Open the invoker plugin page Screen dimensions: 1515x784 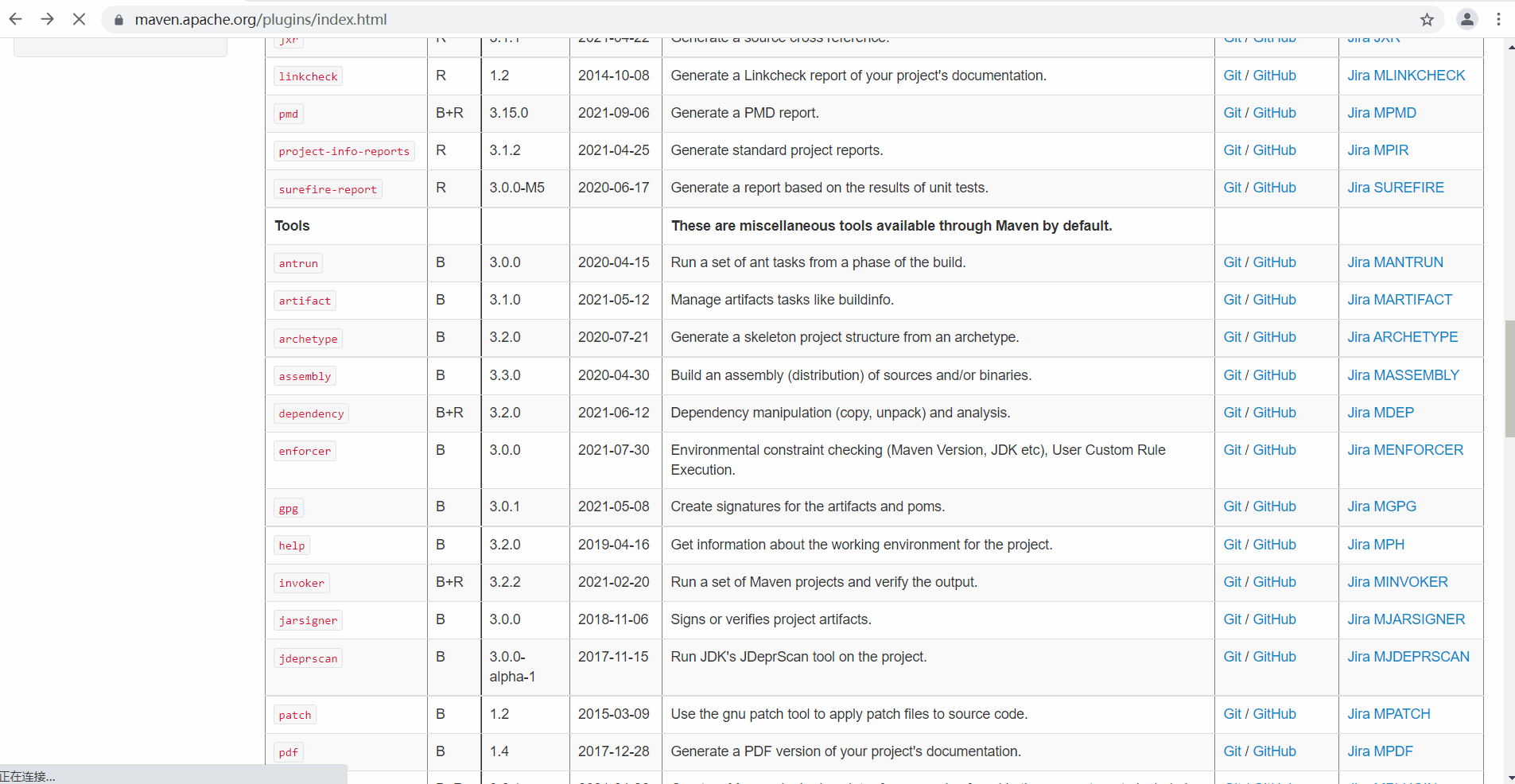(x=301, y=583)
